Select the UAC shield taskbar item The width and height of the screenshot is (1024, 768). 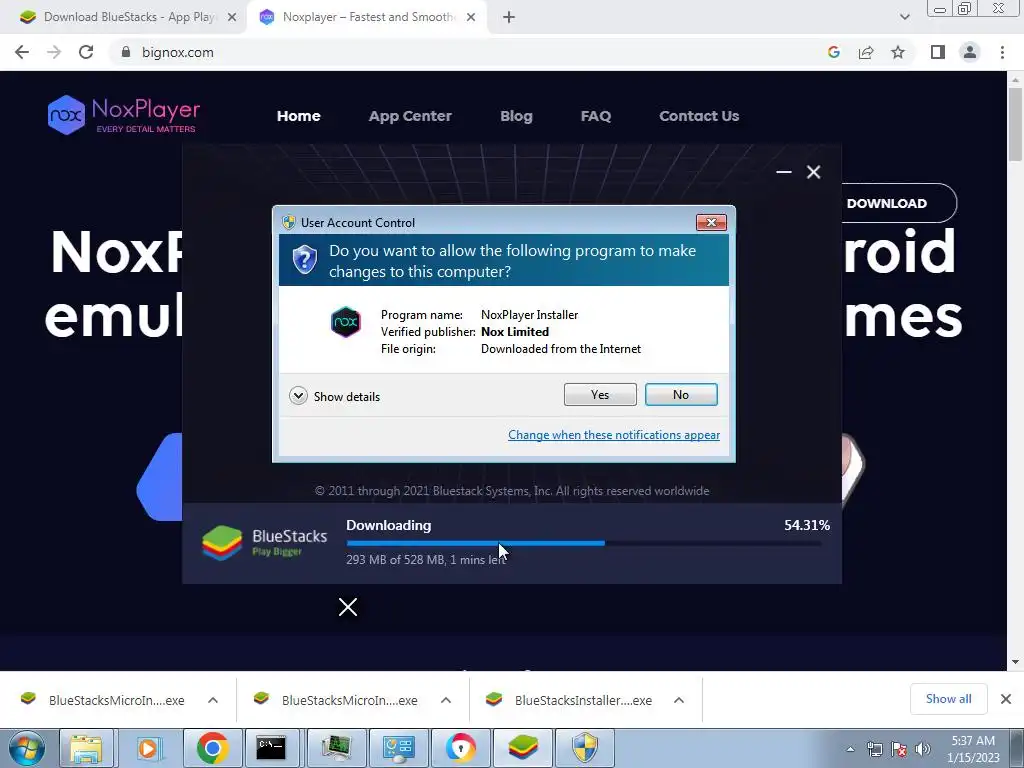click(585, 748)
